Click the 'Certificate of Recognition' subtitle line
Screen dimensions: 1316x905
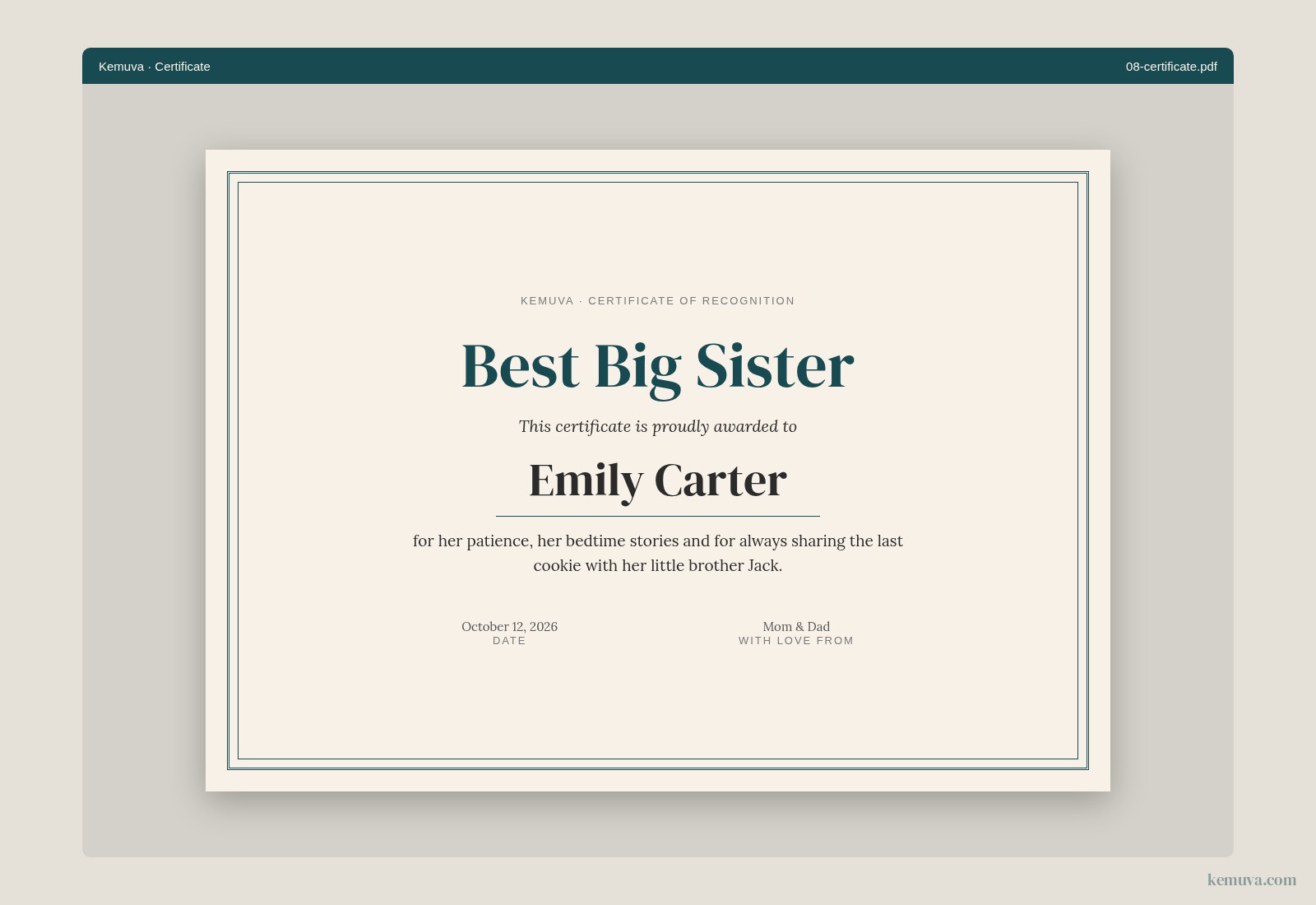click(x=658, y=301)
